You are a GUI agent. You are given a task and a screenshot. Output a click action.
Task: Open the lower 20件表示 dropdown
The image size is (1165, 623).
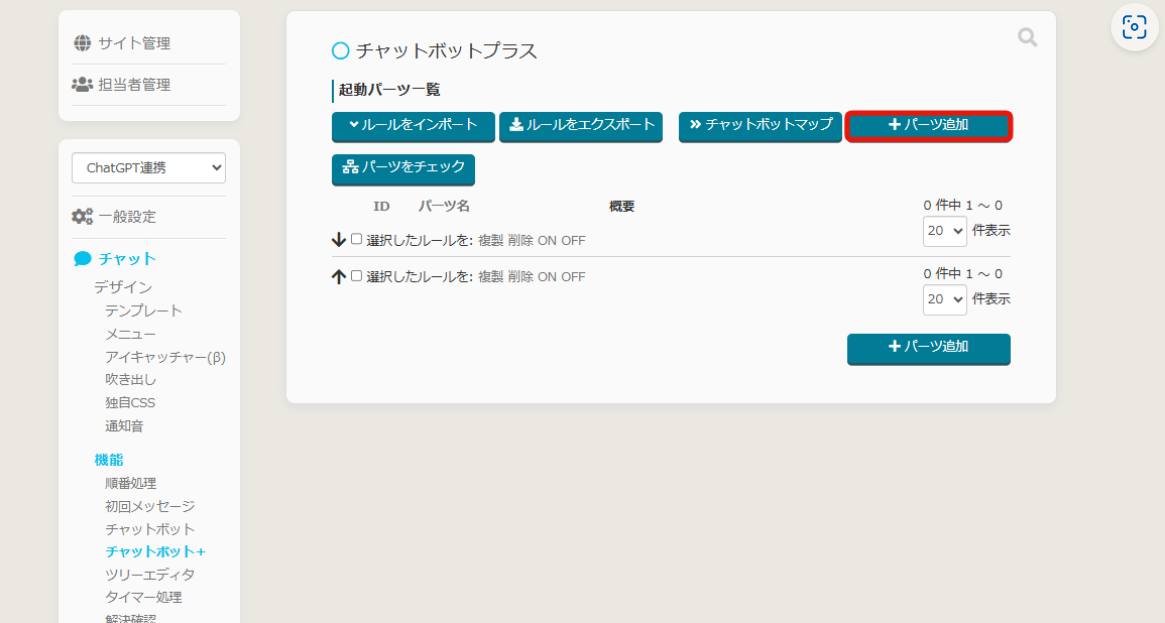tap(944, 299)
